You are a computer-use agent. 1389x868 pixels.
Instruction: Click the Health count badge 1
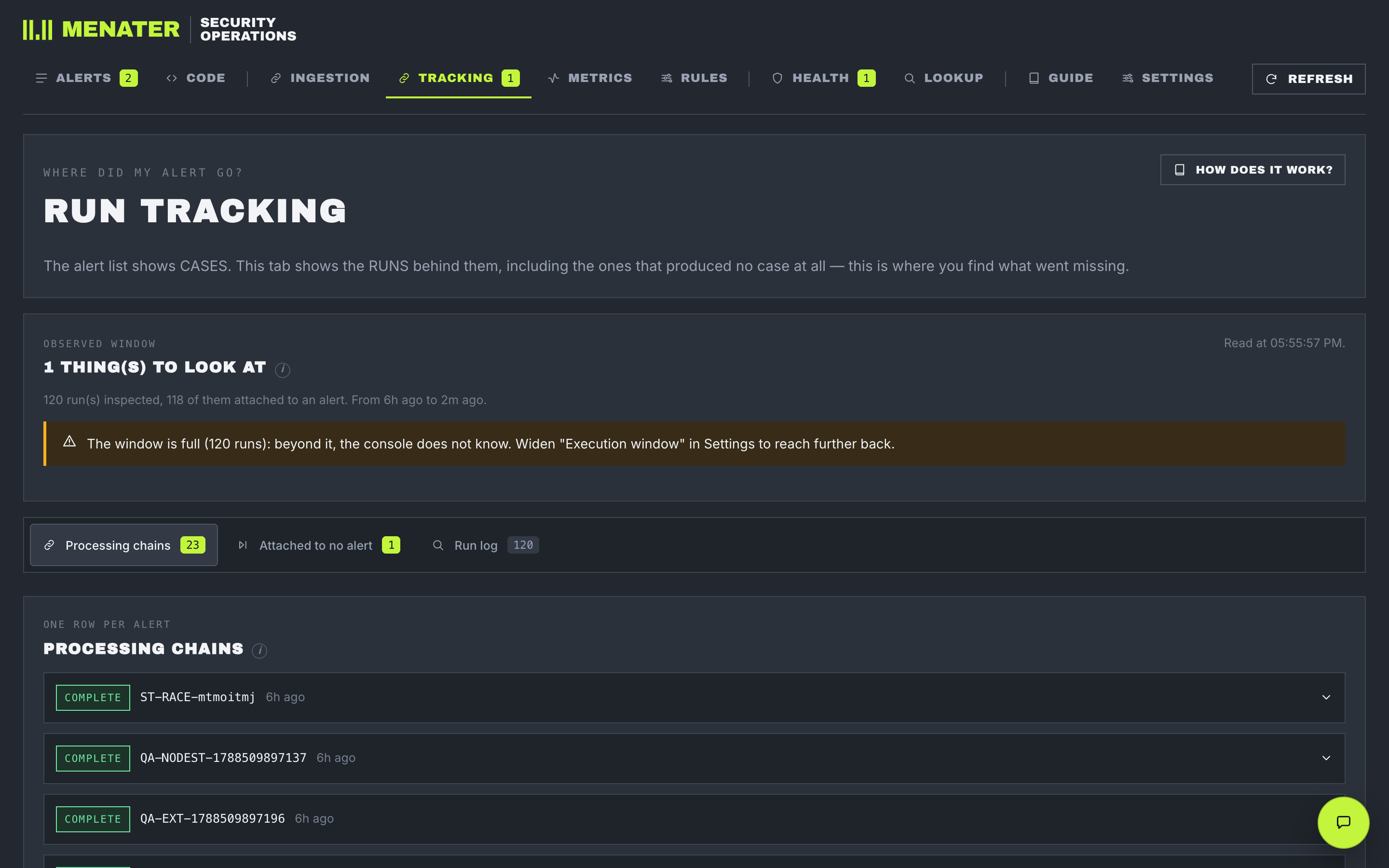tap(866, 78)
